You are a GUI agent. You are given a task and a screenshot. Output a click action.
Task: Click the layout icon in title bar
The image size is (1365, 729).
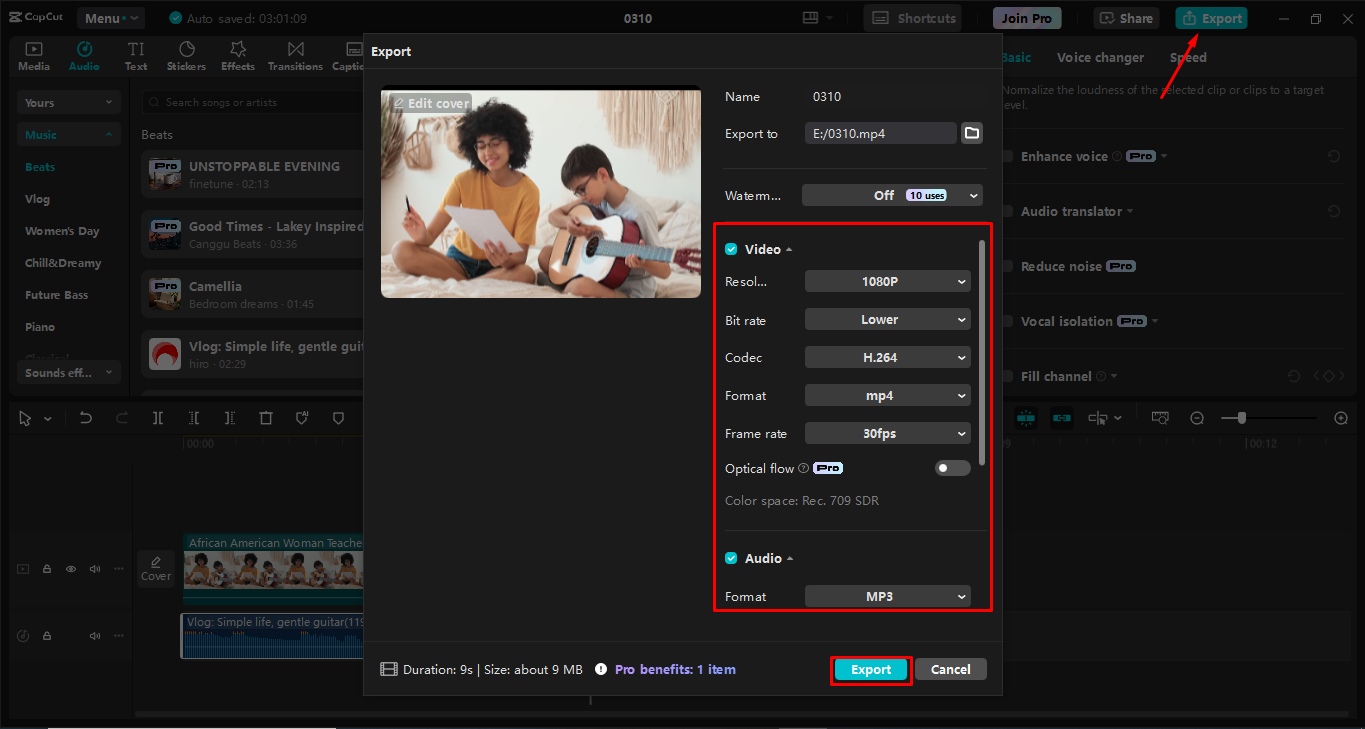[810, 18]
